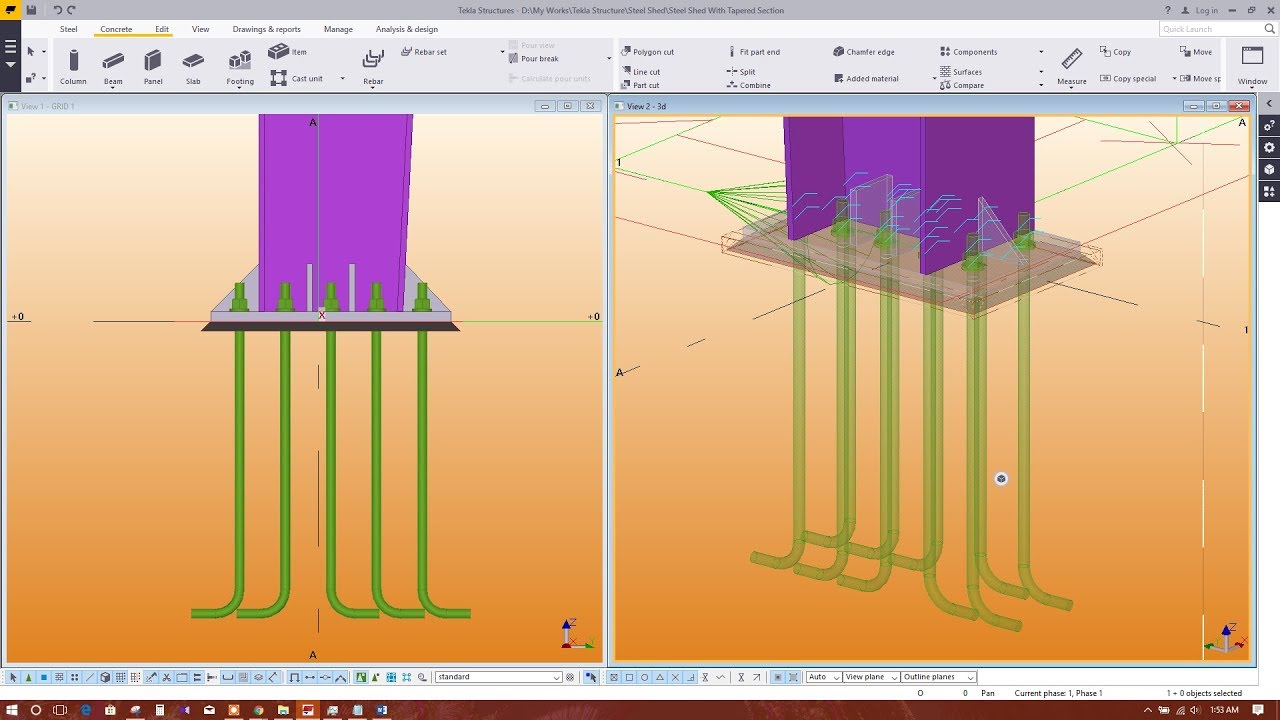Click the Undo arrow
This screenshot has width=1280, height=720.
pos(57,10)
